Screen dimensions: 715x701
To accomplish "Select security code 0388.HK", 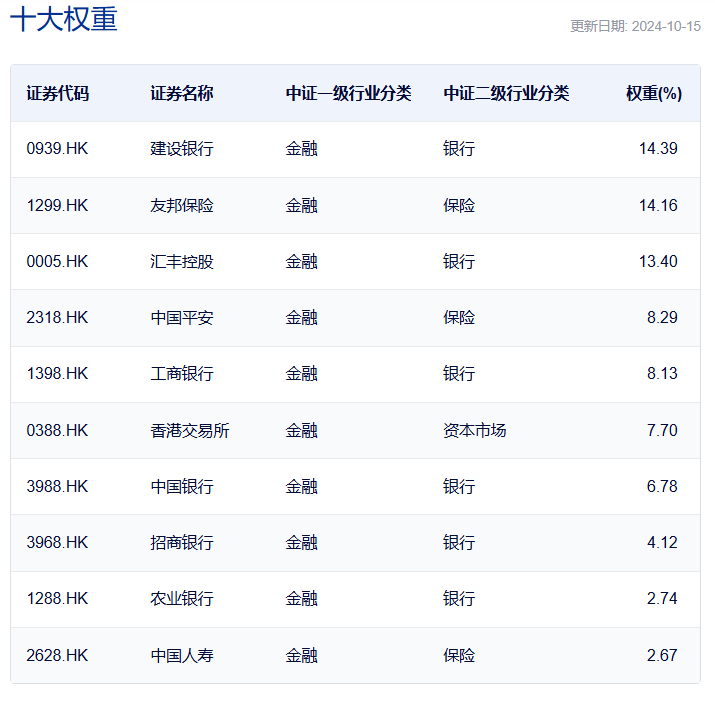I will pyautogui.click(x=57, y=431).
